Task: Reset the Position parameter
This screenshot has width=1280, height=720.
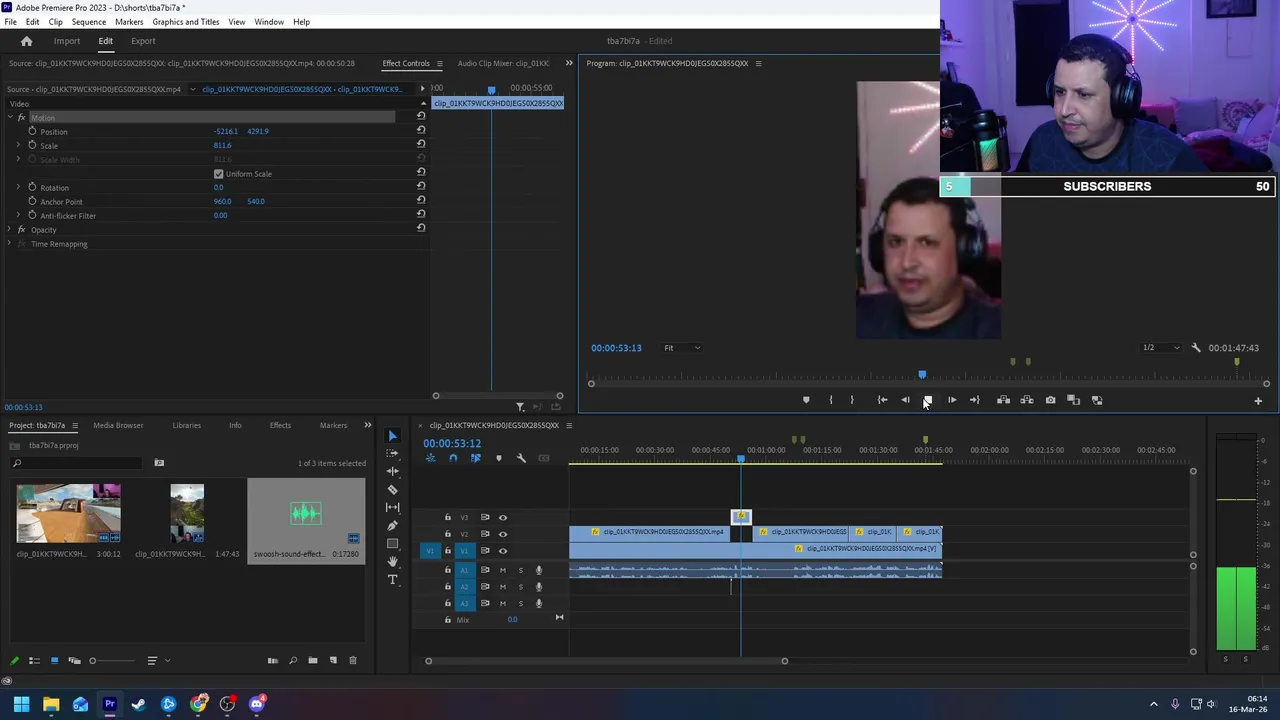Action: (421, 131)
